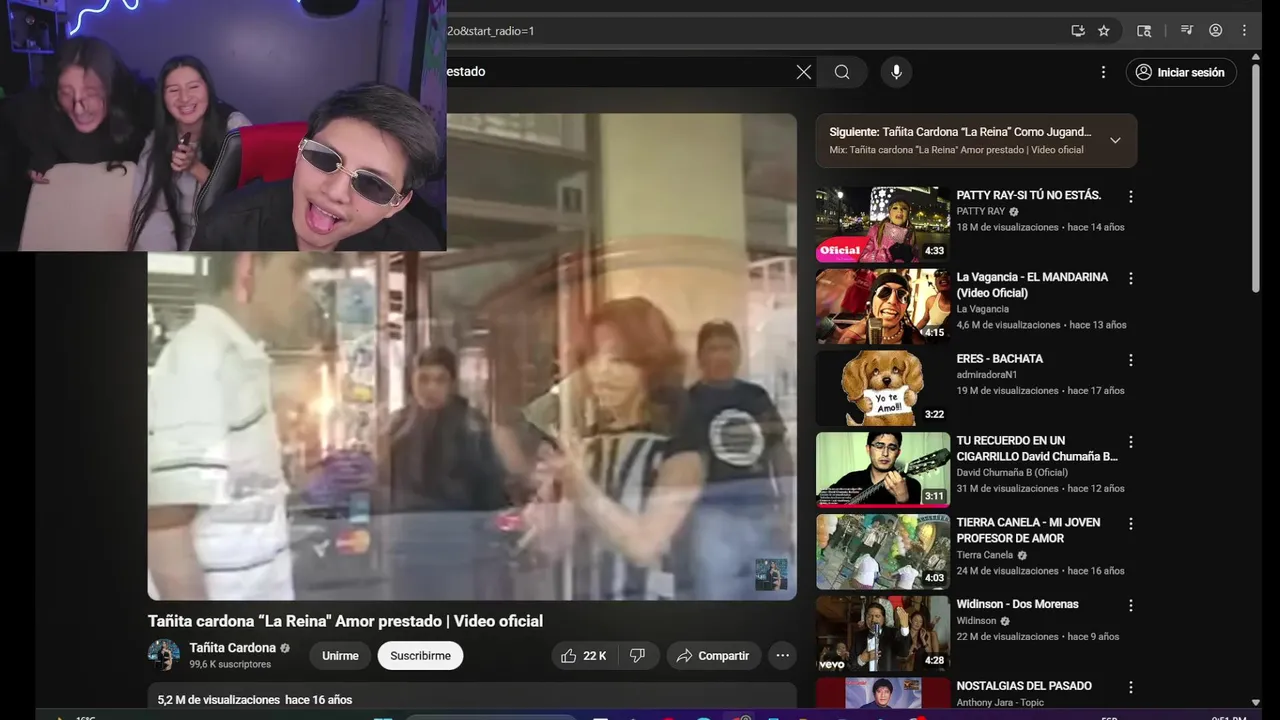Open options menu for PATTY RAY video
This screenshot has height=720, width=1280.
point(1131,196)
